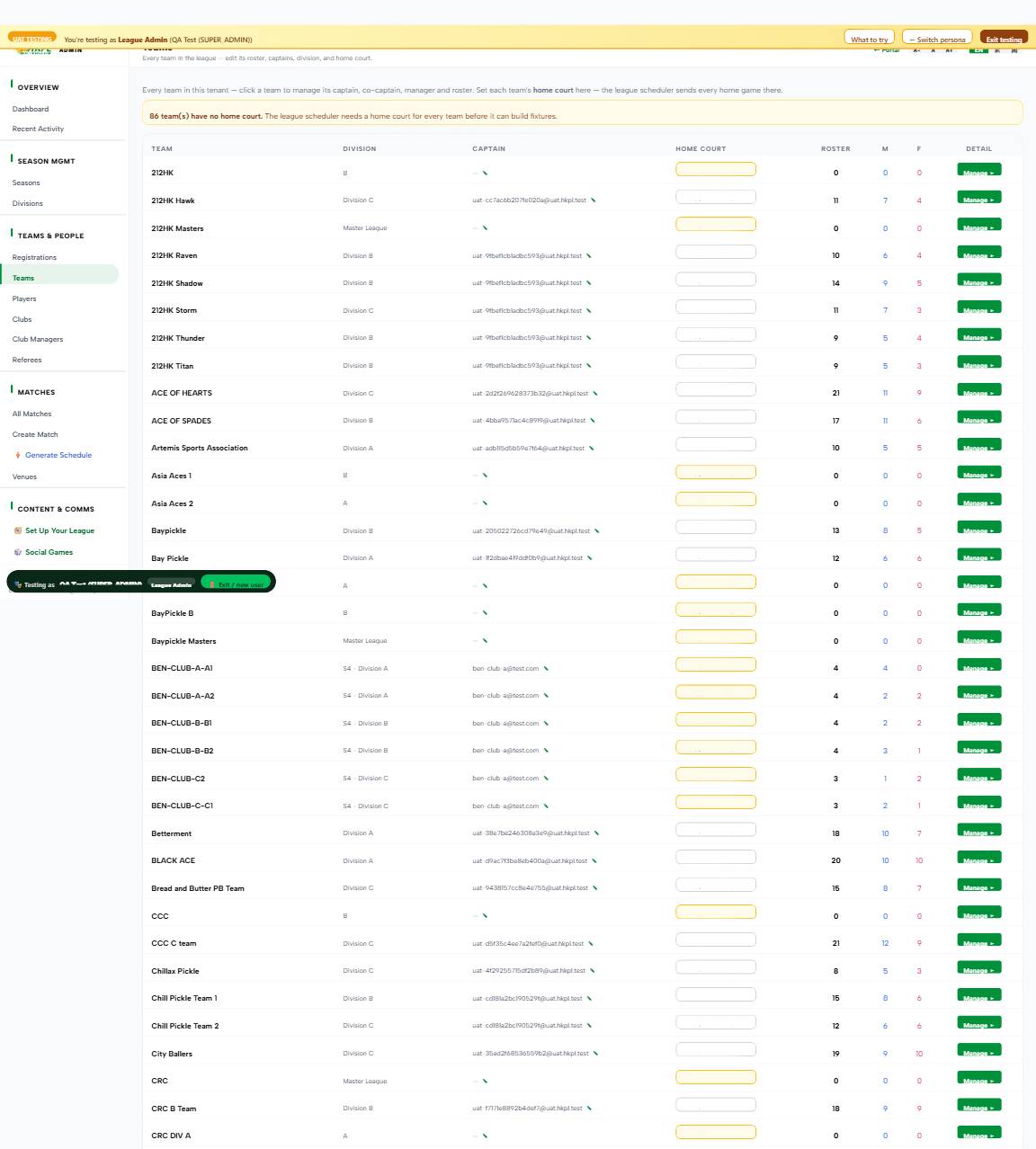1036x1149 pixels.
Task: Edit captain pencil icon for CCC C team
Action: coord(590,943)
